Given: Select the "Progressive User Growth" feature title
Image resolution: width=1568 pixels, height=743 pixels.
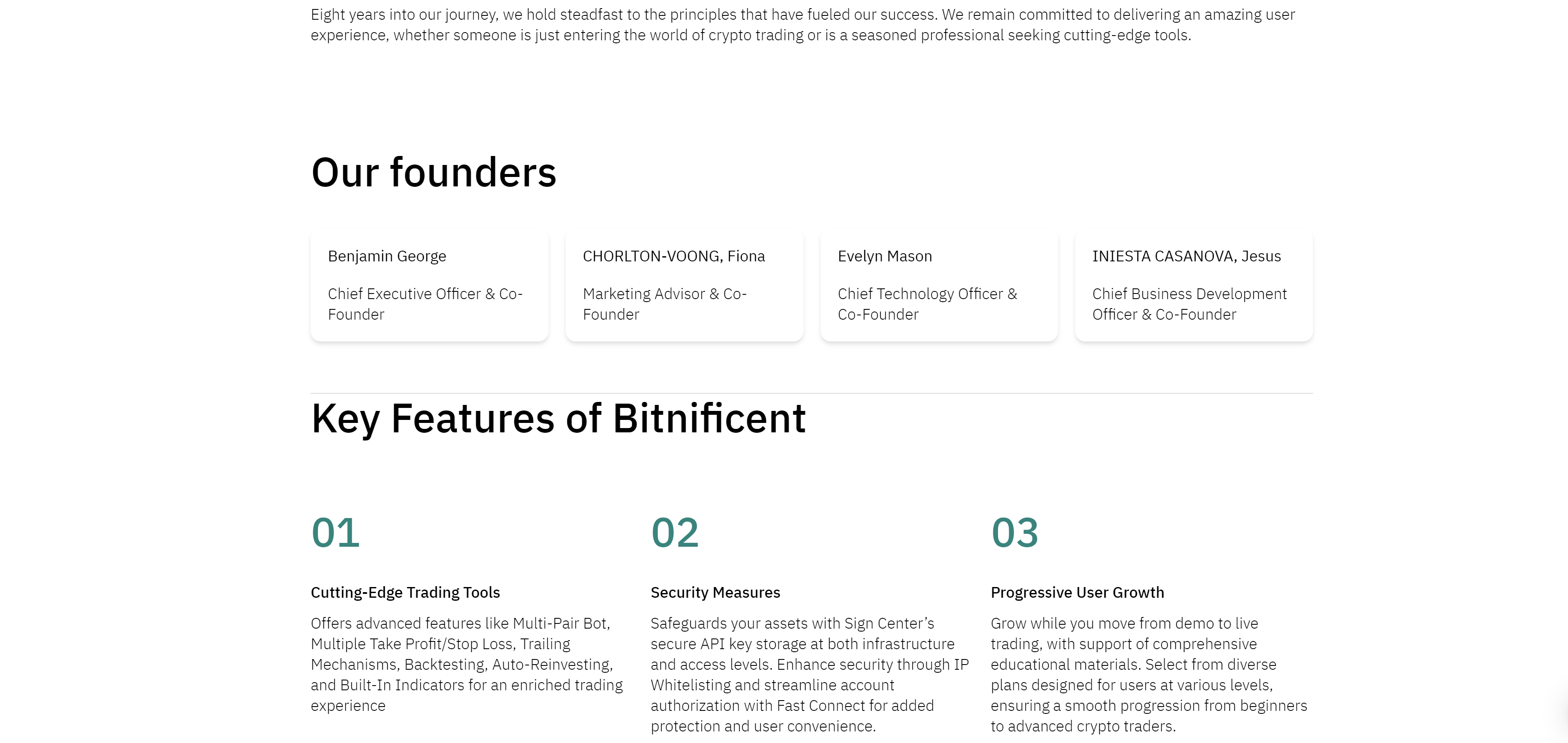Looking at the screenshot, I should pos(1077,592).
